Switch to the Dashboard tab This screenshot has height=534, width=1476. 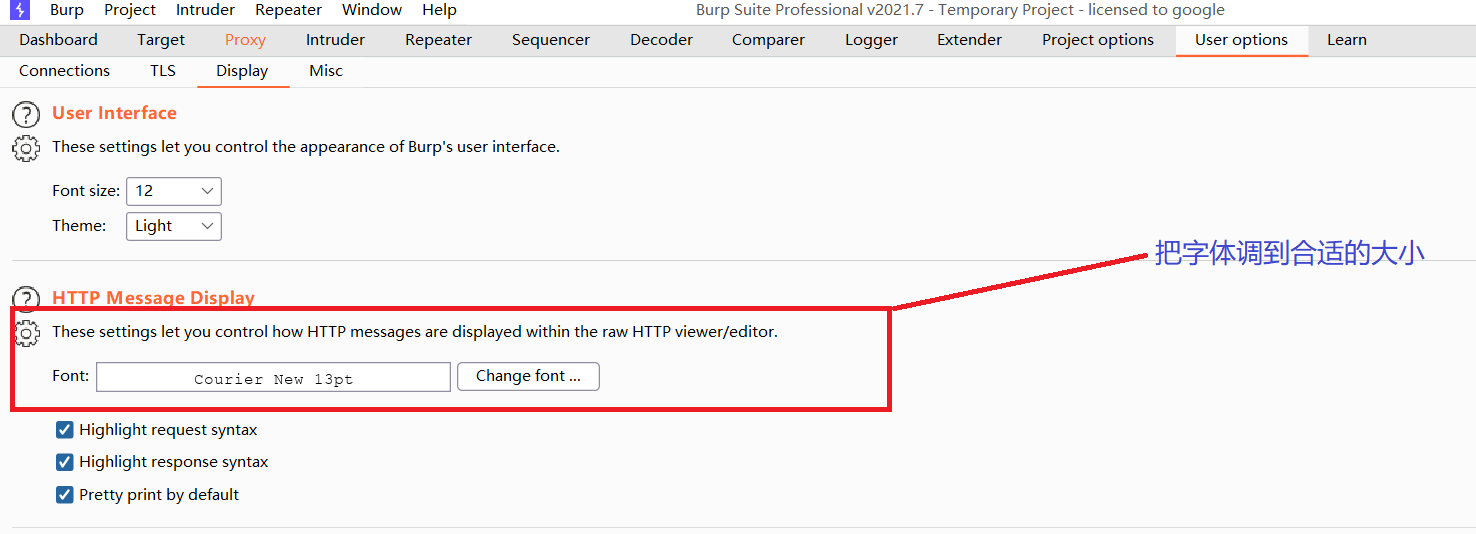coord(58,40)
